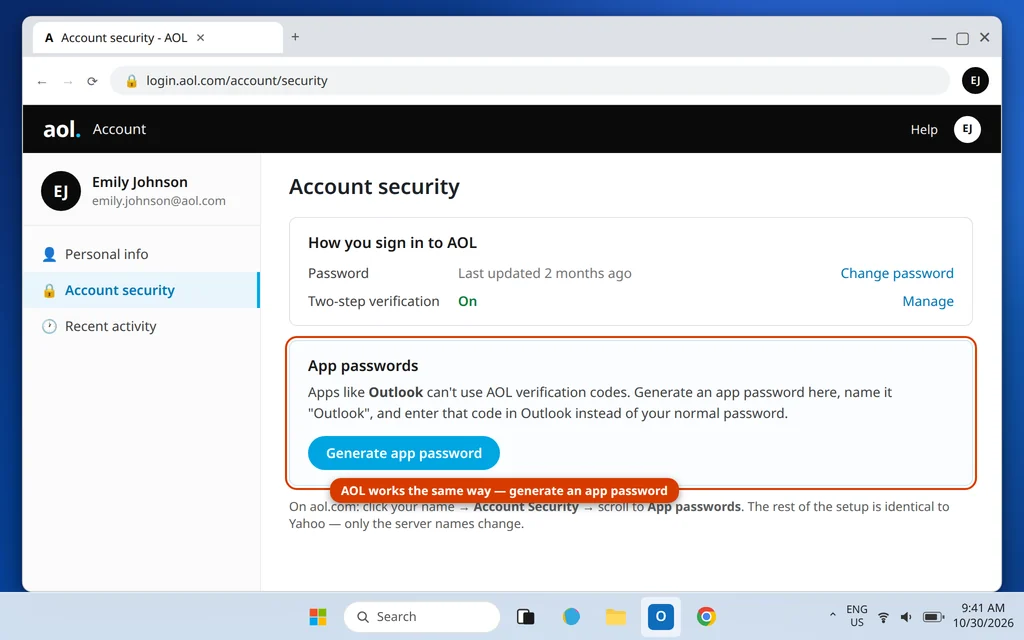Open the AOL header EJ account avatar

(x=967, y=129)
